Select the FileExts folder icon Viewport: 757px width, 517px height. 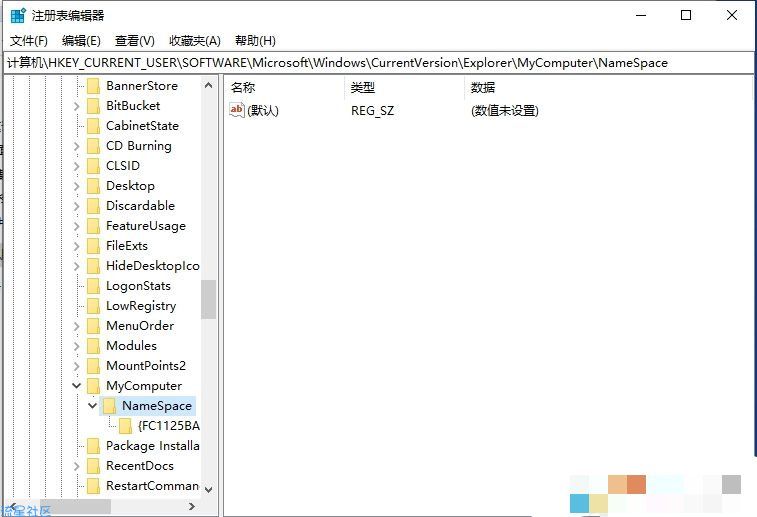[93, 246]
